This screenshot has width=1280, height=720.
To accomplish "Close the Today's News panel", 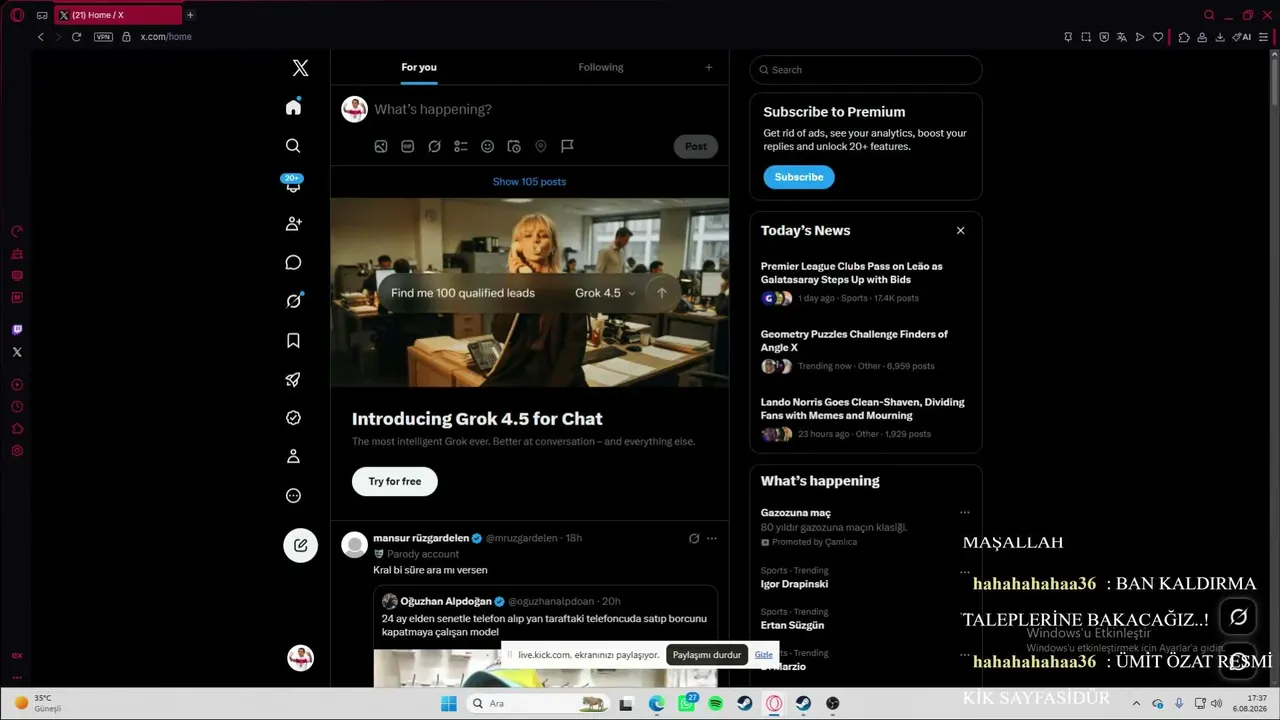I will [x=960, y=230].
